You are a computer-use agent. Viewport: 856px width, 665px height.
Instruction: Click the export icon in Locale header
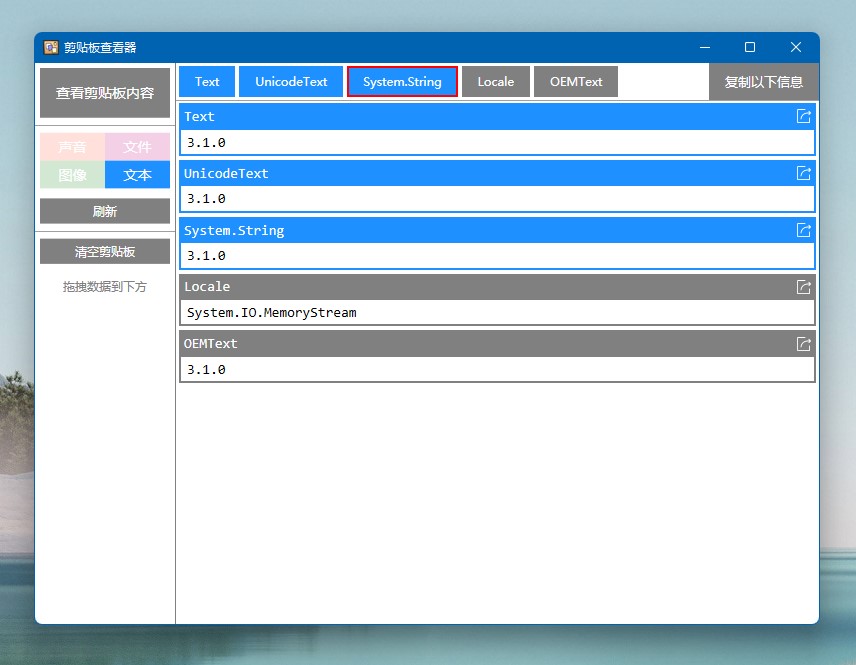click(x=803, y=287)
